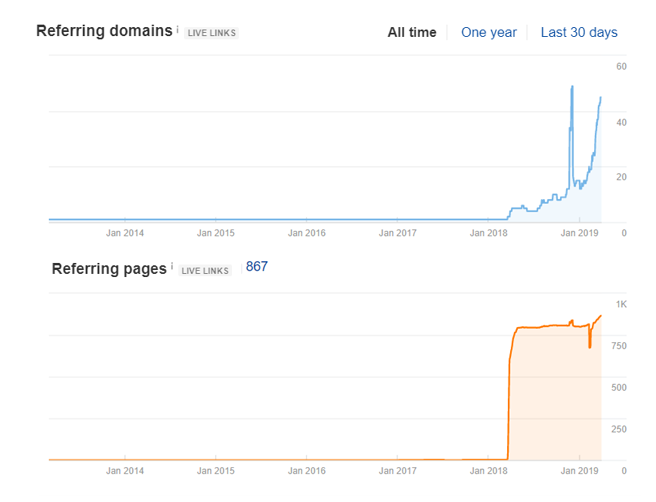Select the All time range tab
The width and height of the screenshot is (656, 502).
[412, 32]
